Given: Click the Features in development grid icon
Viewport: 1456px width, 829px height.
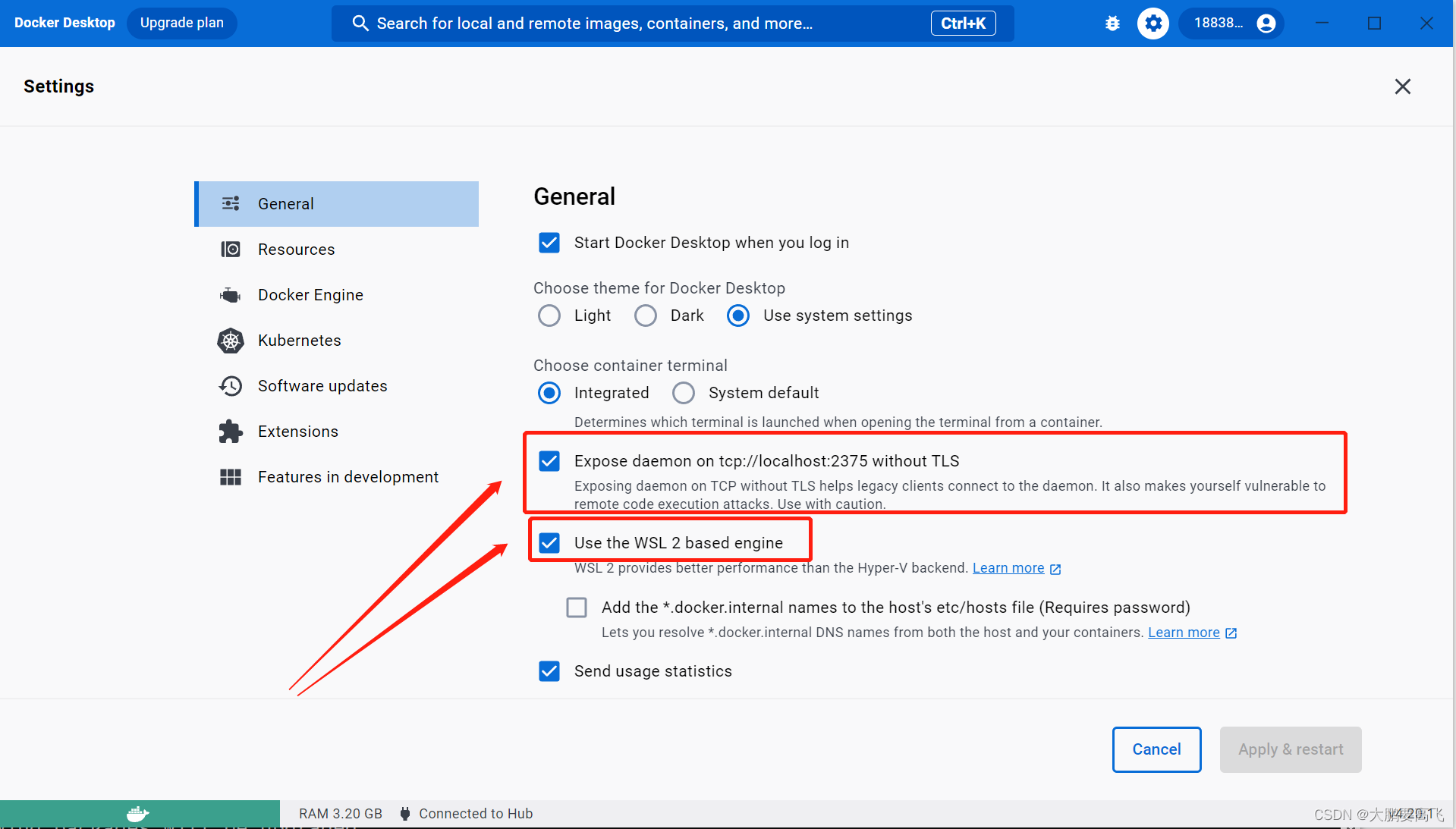Looking at the screenshot, I should click(x=231, y=477).
